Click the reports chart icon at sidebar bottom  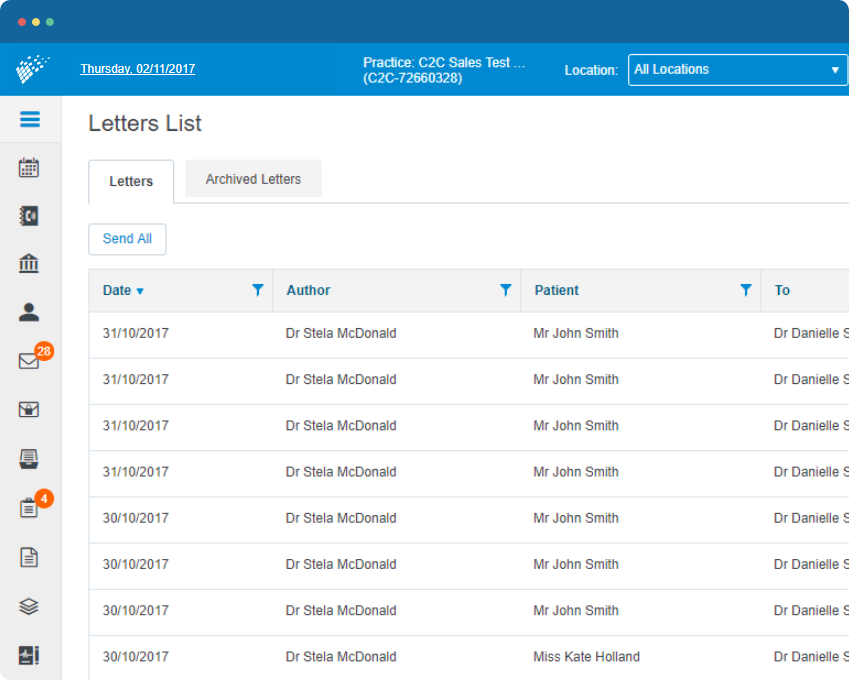pyautogui.click(x=29, y=655)
